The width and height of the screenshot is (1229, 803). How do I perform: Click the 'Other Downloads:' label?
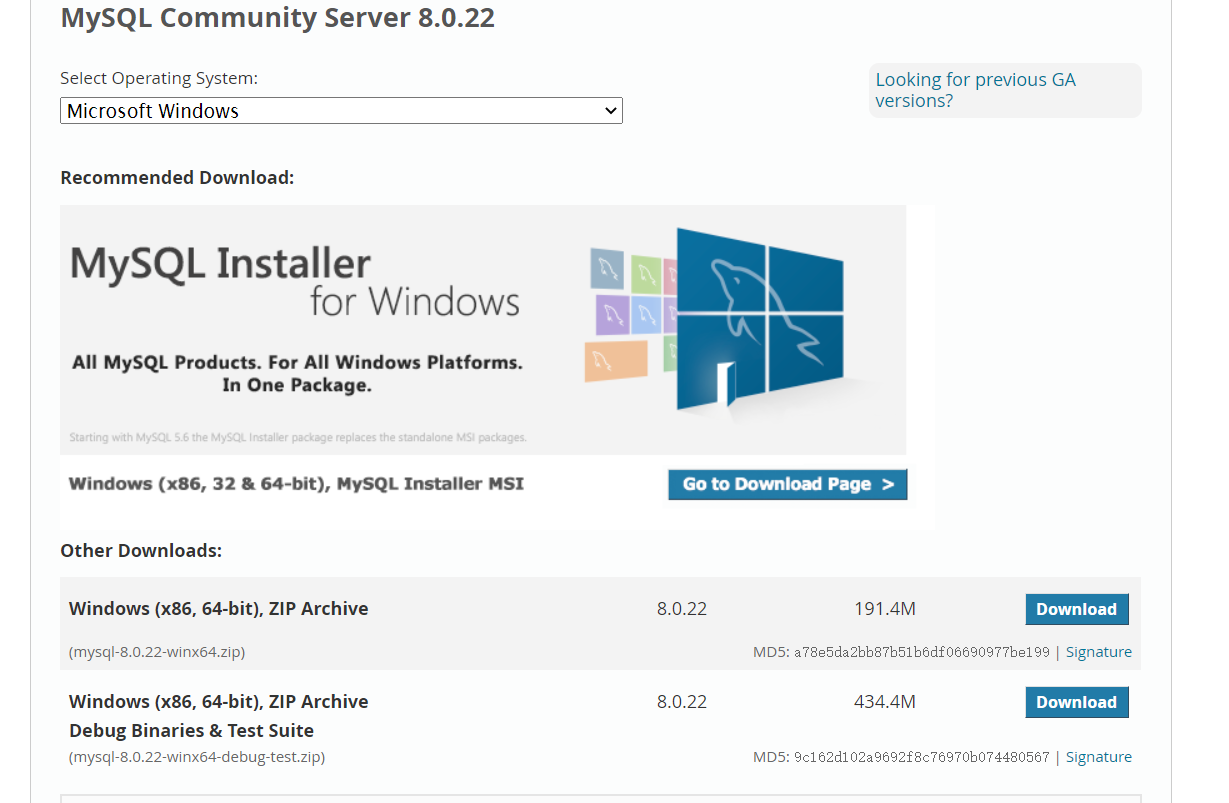(141, 551)
